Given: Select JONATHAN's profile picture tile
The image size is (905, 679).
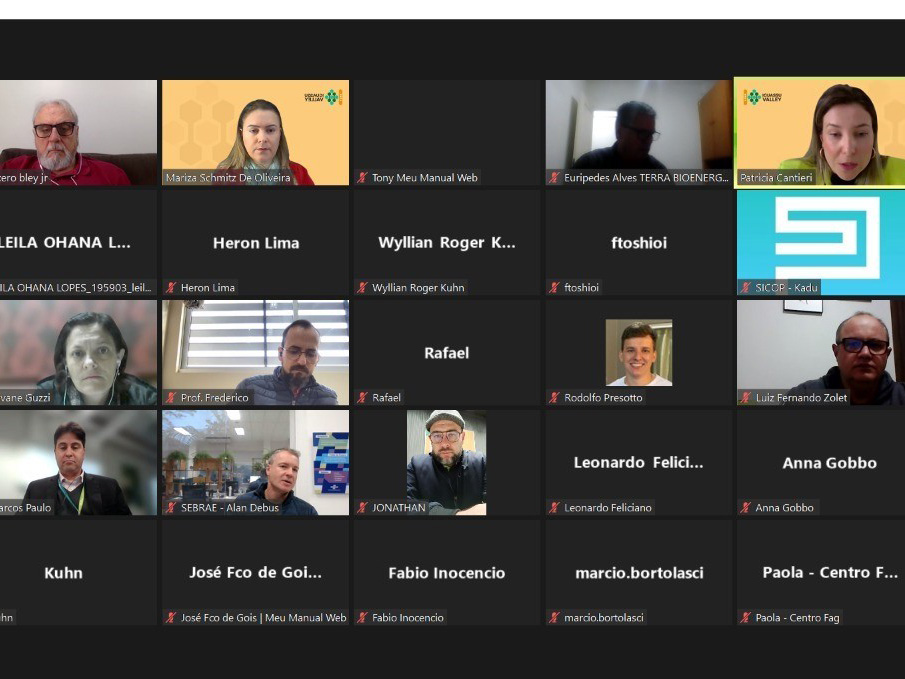Looking at the screenshot, I should coord(447,462).
